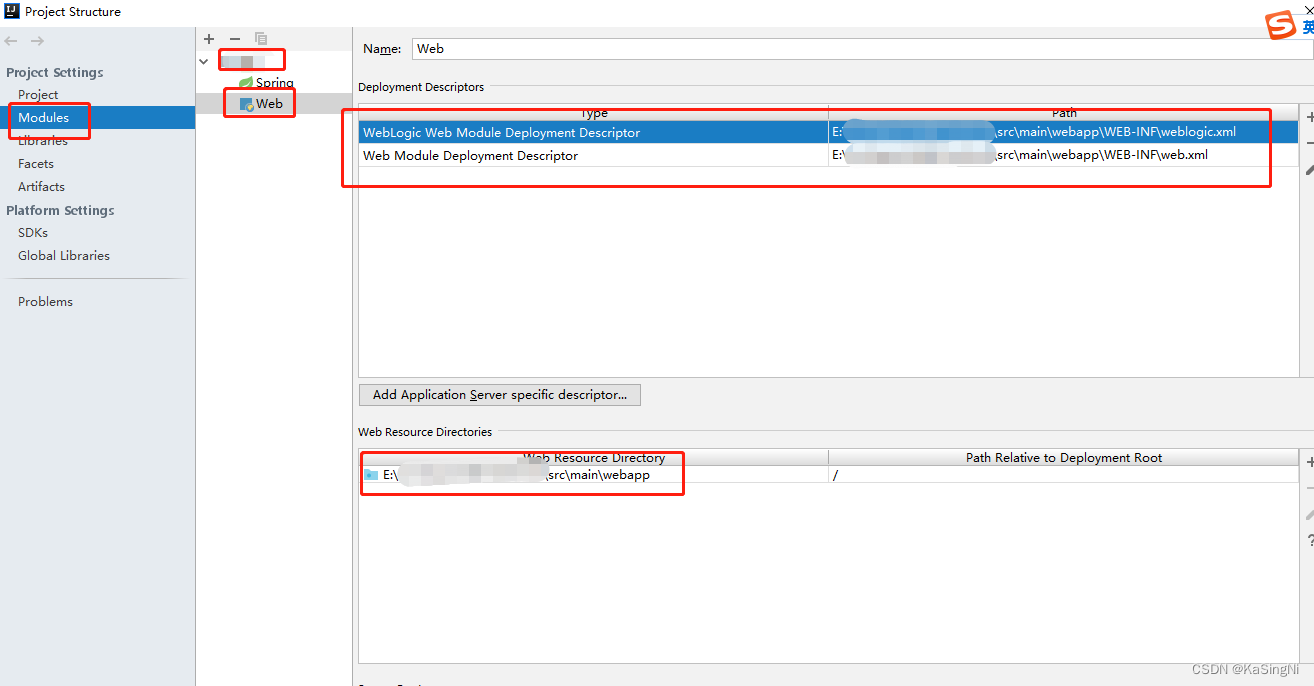View the Problems section
Viewport: 1314px width, 686px height.
[x=45, y=301]
